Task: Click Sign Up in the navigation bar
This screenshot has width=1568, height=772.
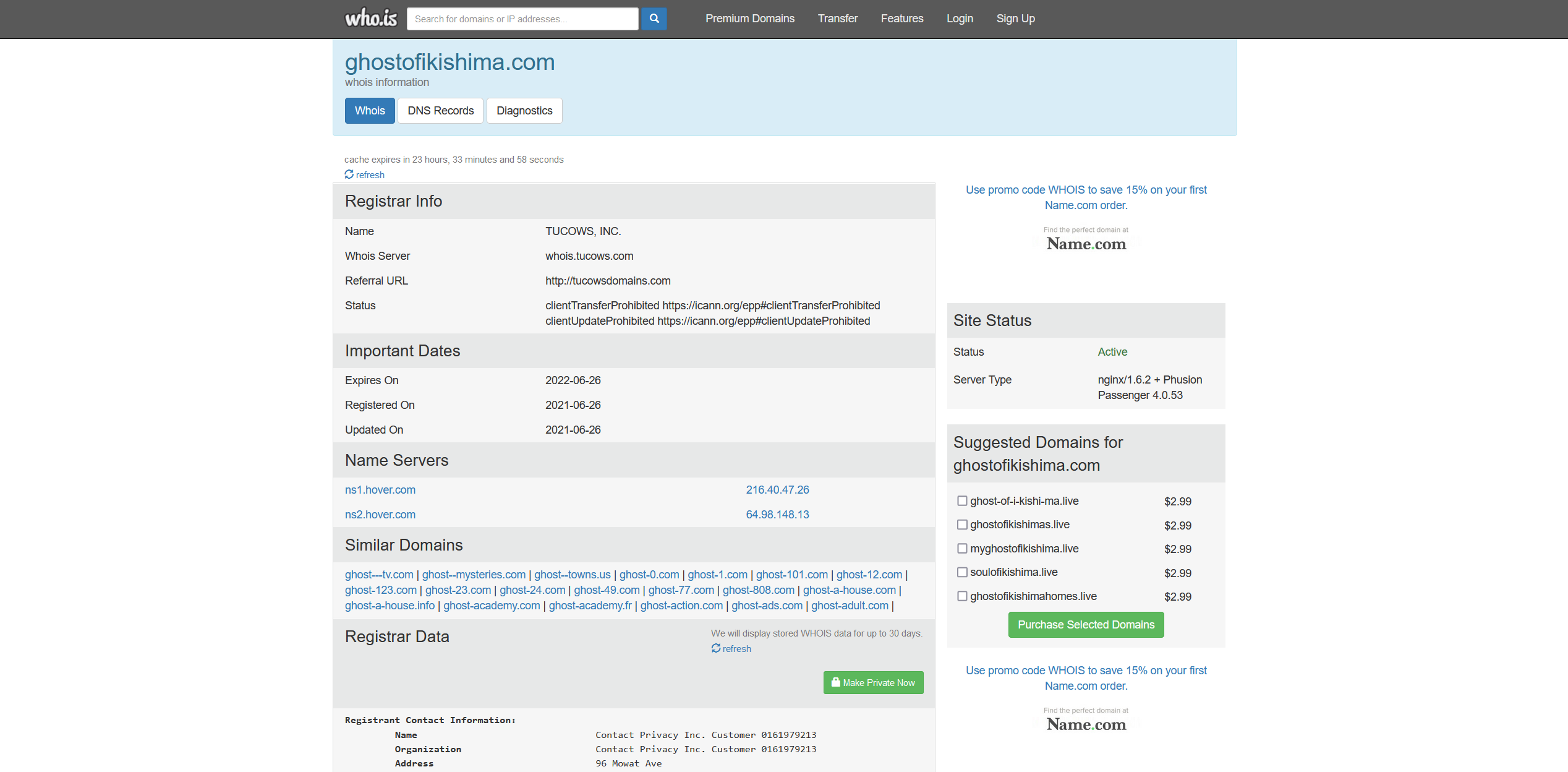Action: coord(1016,19)
